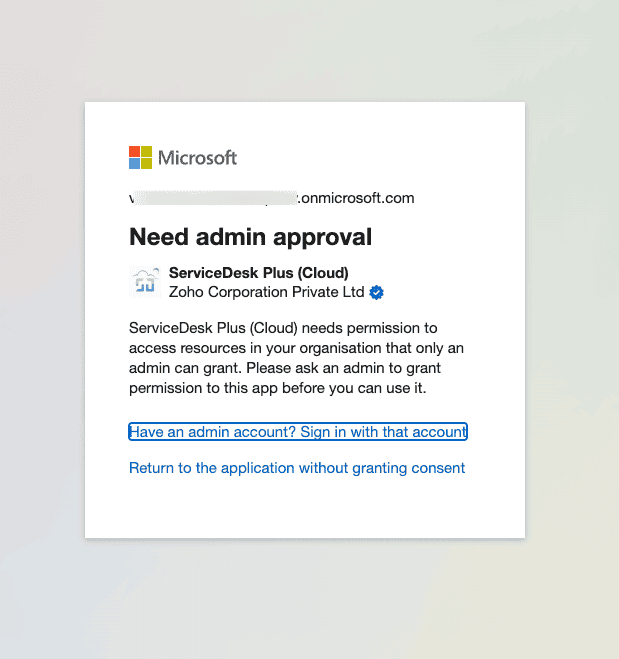The height and width of the screenshot is (659, 619).
Task: Click the Microsoft four-square logo
Action: [x=140, y=158]
